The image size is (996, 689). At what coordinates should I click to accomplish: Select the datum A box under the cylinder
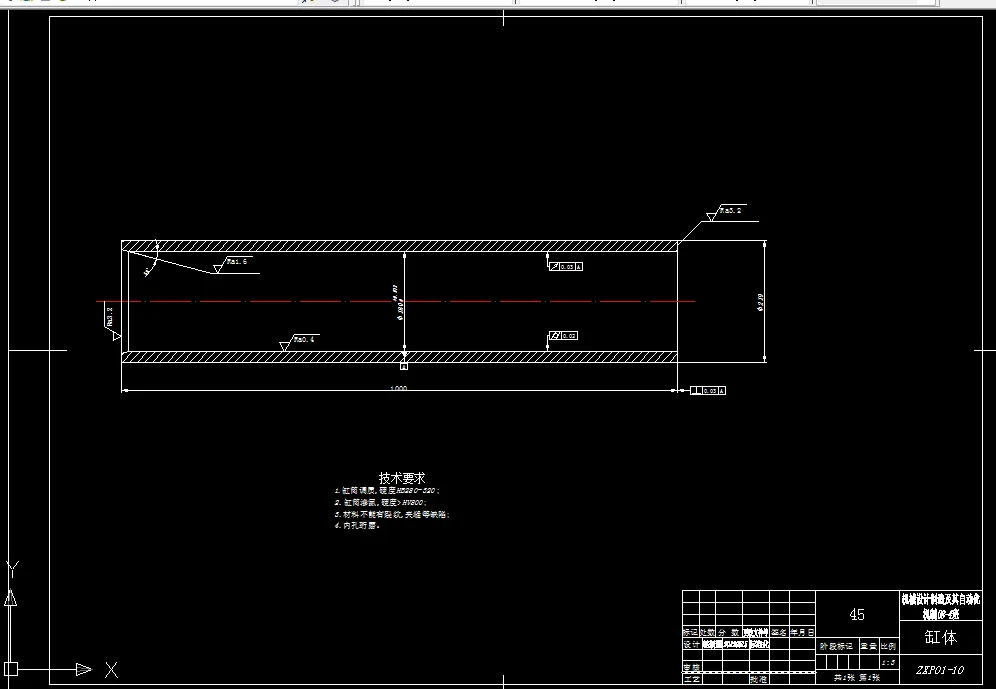click(x=404, y=366)
